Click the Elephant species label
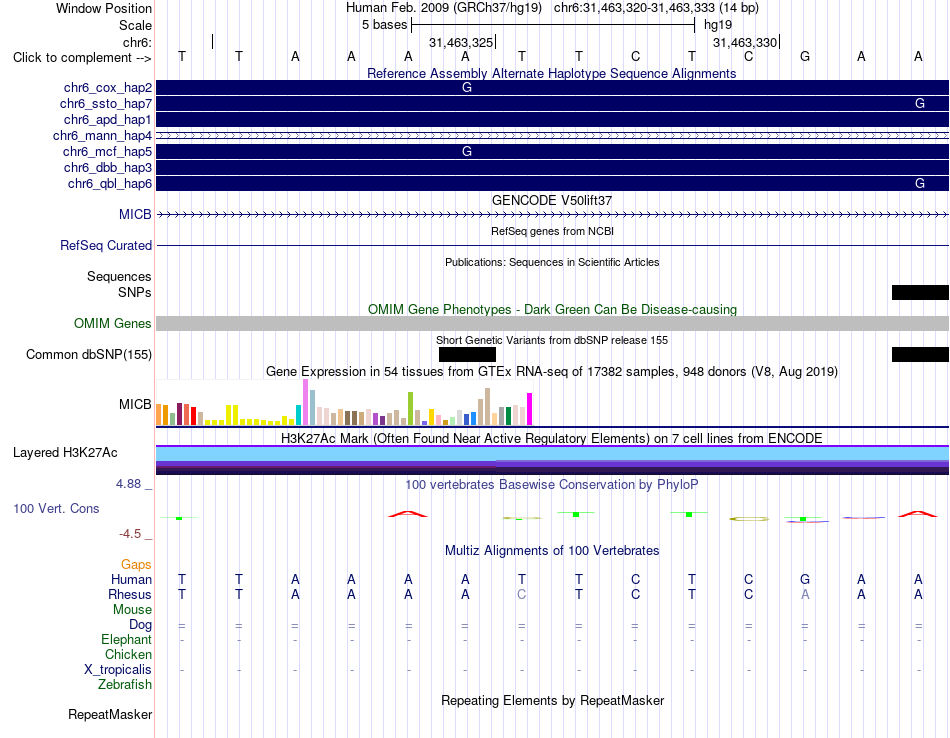This screenshot has width=950, height=738. point(127,640)
